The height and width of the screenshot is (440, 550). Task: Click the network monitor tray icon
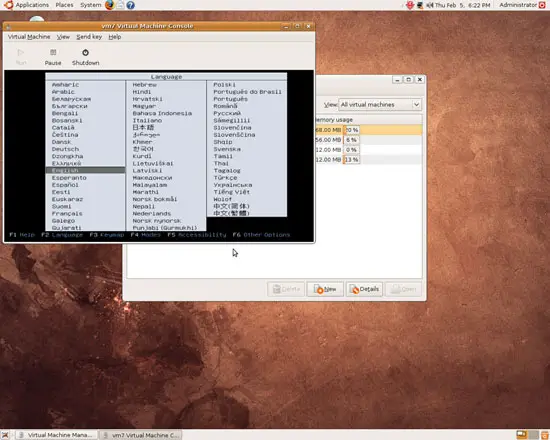click(x=420, y=5)
